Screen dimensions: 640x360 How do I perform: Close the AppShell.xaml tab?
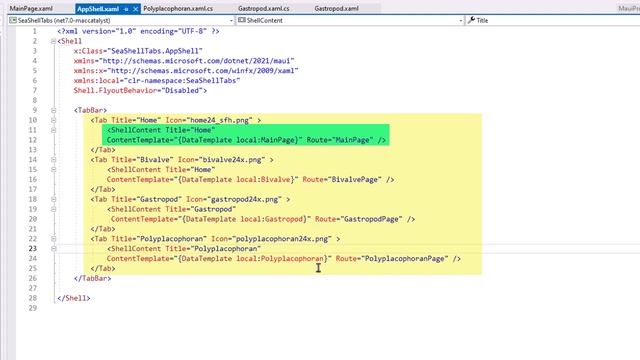tap(136, 9)
